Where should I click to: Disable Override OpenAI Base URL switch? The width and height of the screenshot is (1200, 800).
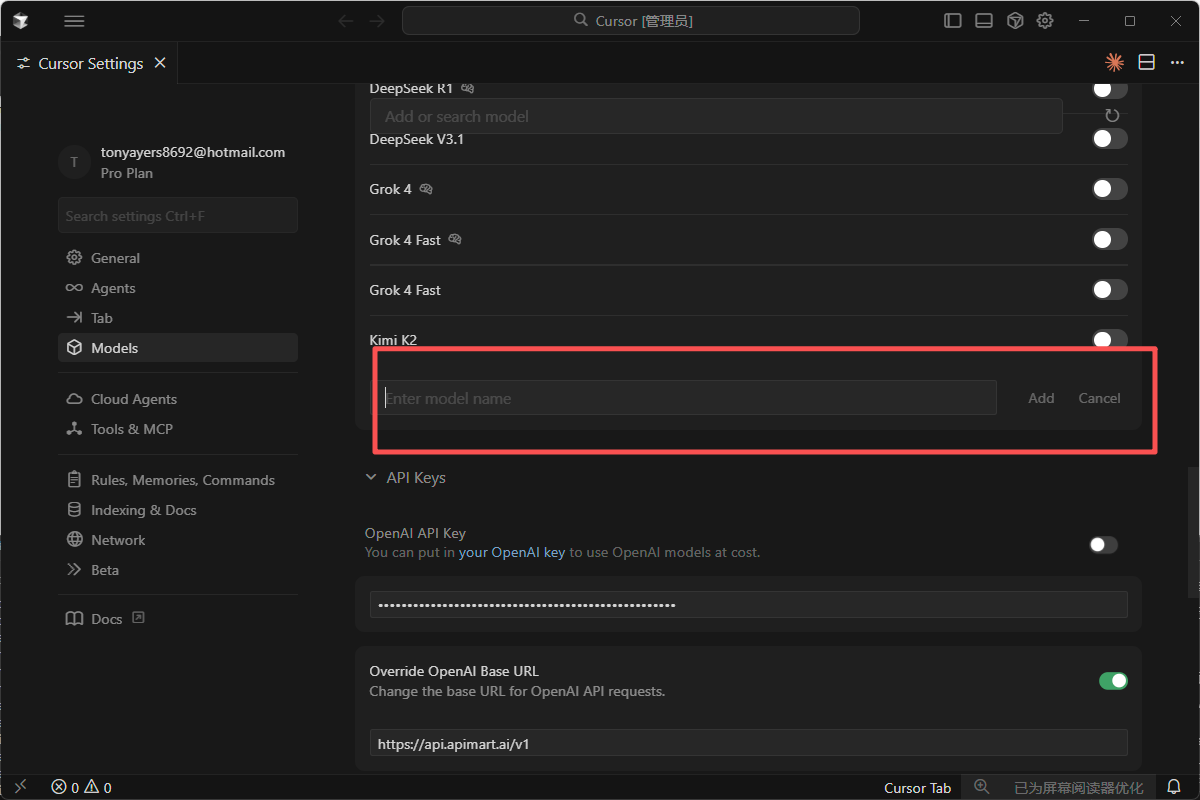(1113, 681)
